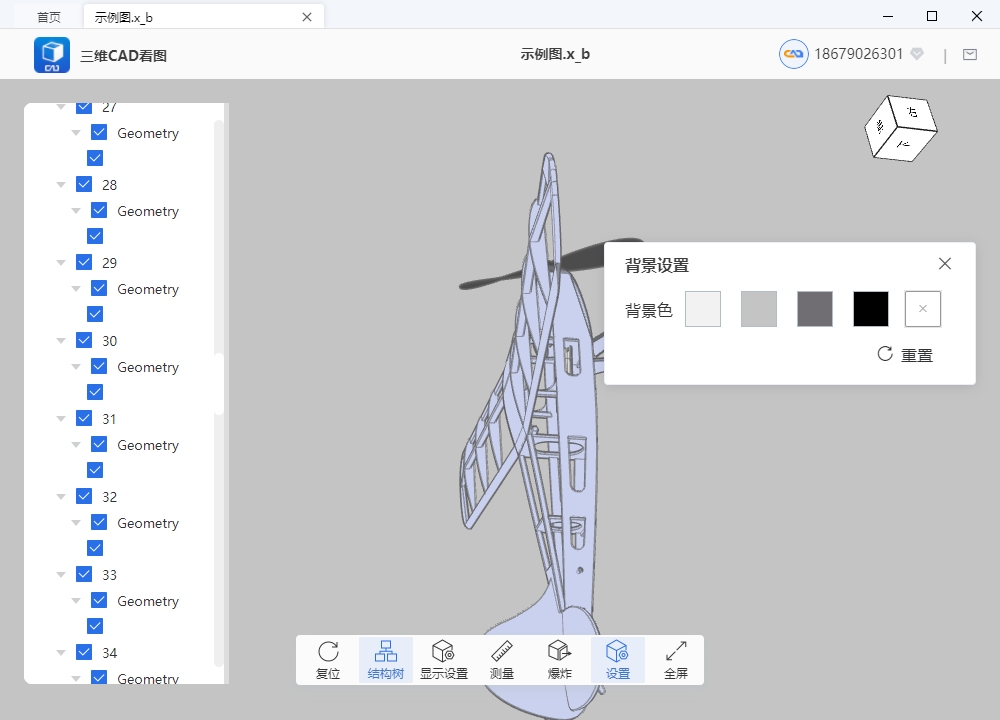Click the 3D orientation view cube
The width and height of the screenshot is (1000, 720).
[900, 127]
